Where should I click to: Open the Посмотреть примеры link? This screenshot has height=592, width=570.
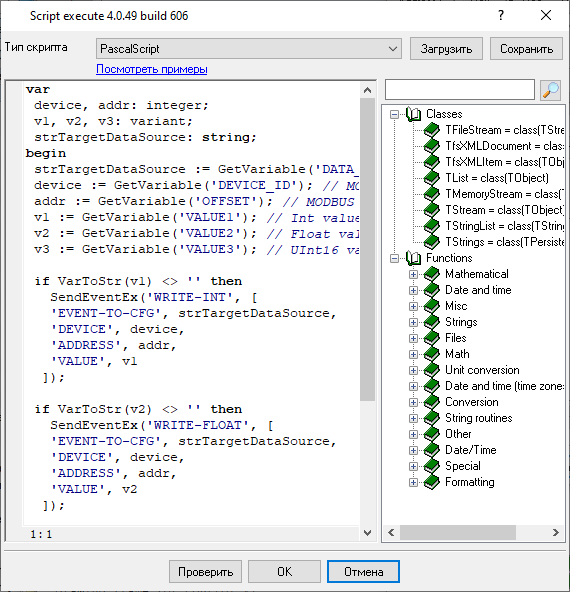pos(151,69)
